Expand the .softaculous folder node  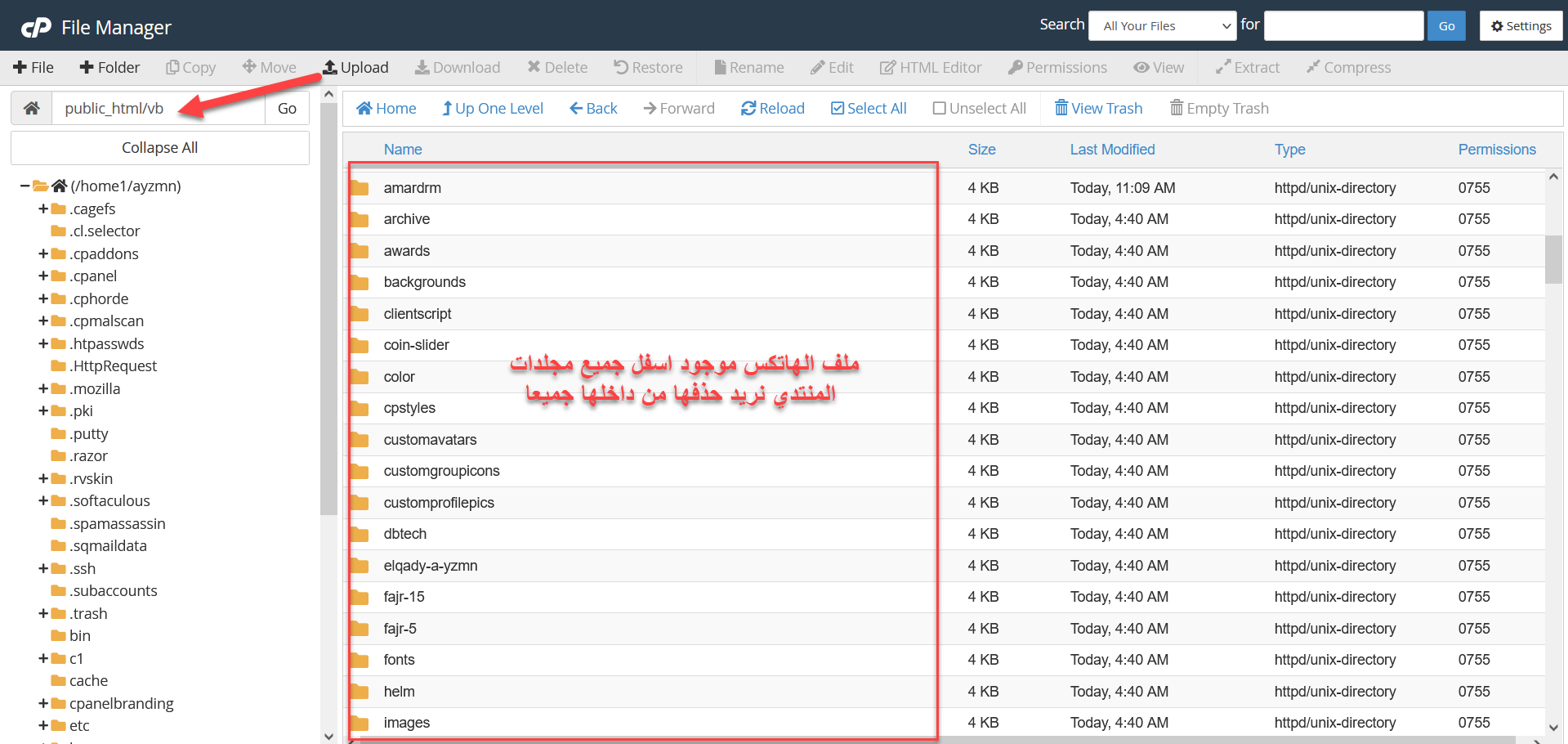(43, 501)
